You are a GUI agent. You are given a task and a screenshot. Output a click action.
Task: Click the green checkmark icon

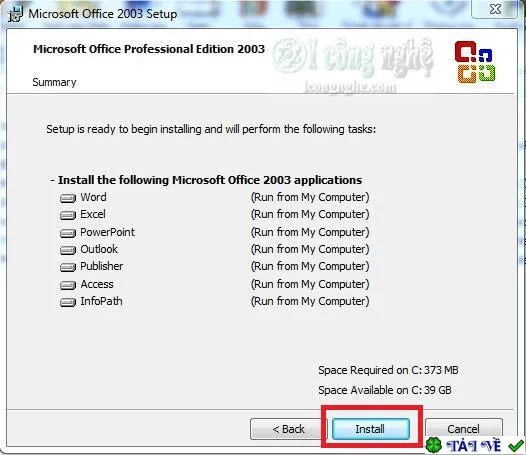pyautogui.click(x=516, y=446)
